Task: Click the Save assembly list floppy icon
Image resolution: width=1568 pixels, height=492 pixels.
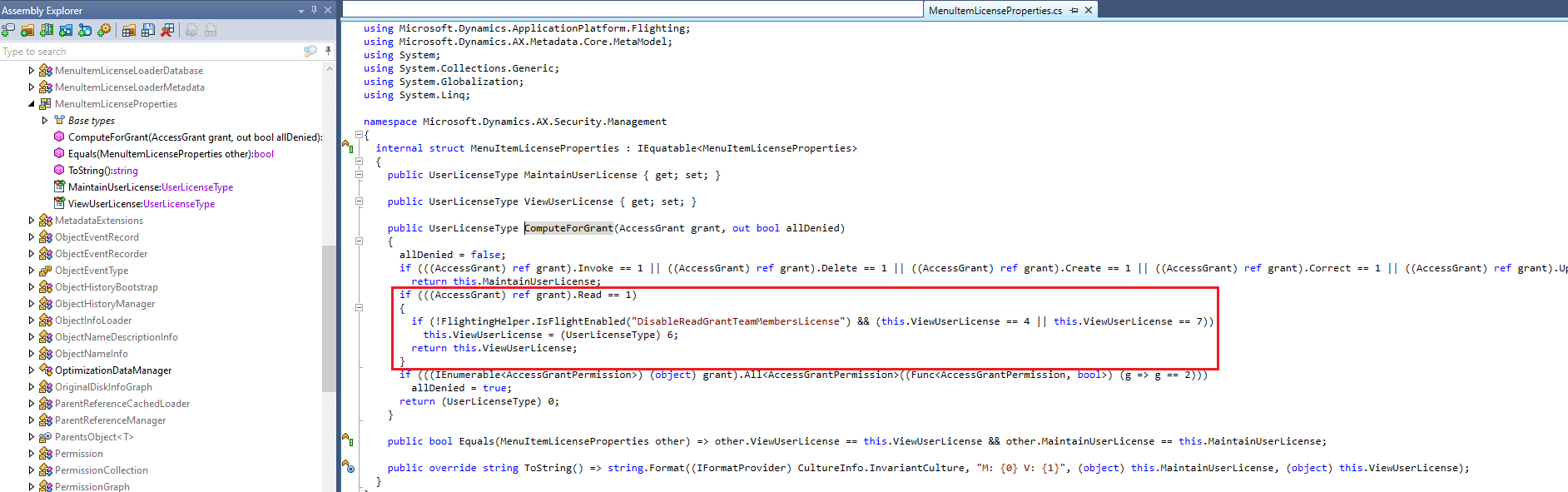Action: (148, 30)
